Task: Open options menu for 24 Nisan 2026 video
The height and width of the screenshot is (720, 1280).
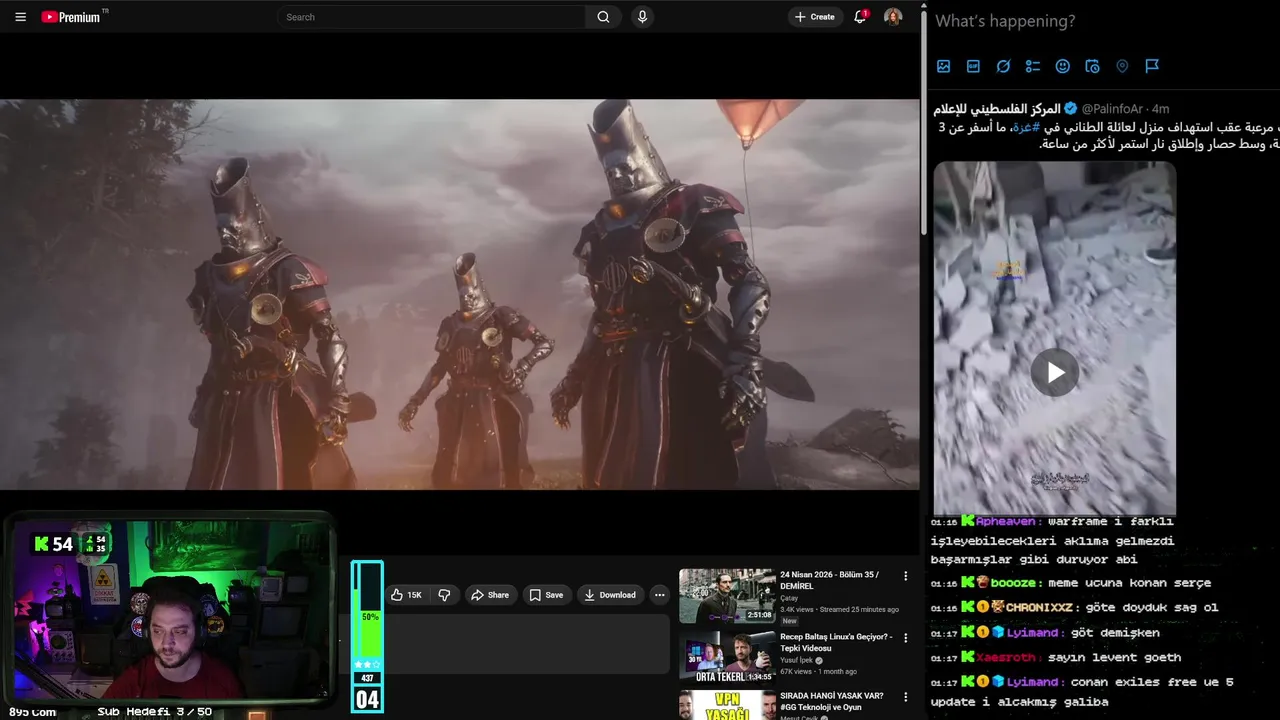Action: [x=905, y=576]
